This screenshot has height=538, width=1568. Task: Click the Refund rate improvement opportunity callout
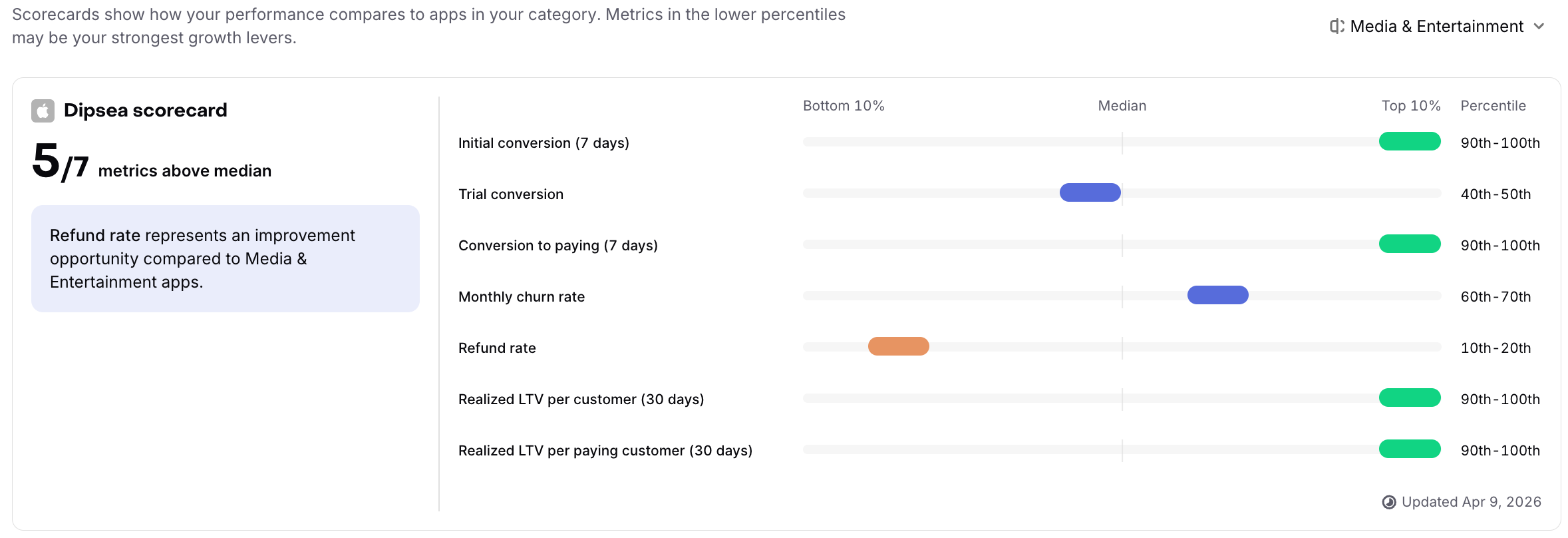(x=225, y=258)
